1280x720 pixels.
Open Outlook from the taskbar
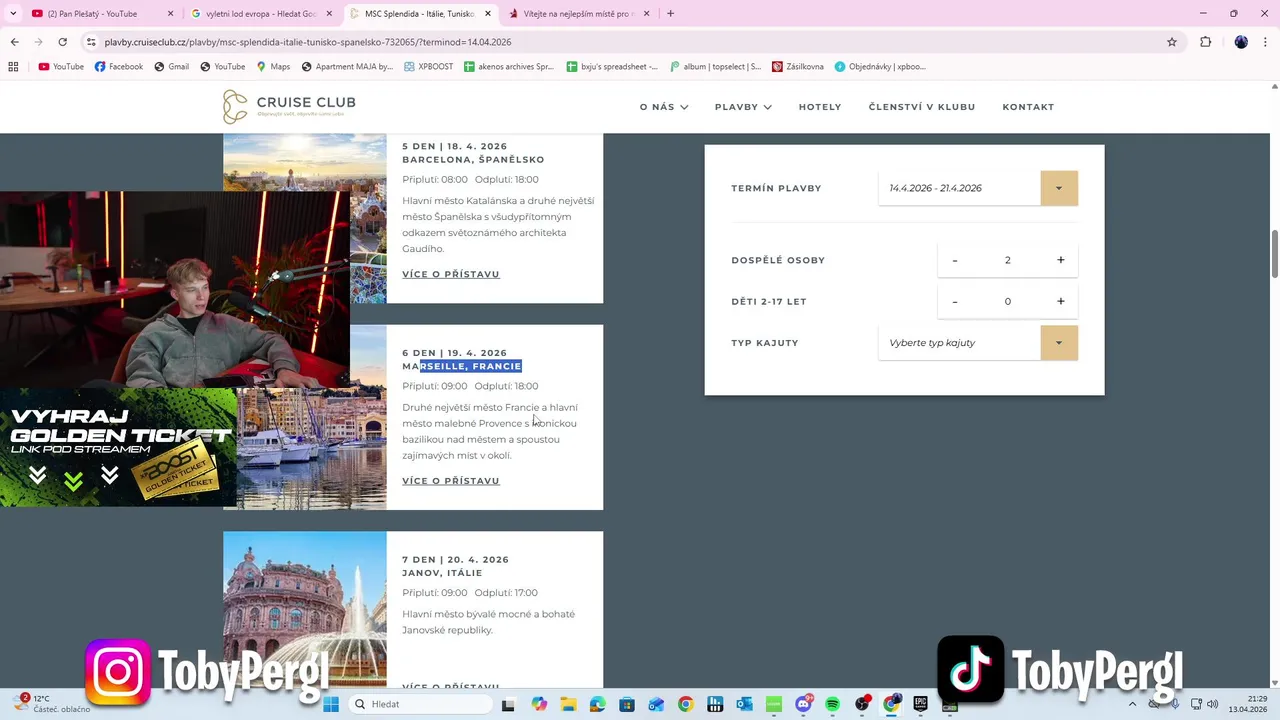[744, 704]
